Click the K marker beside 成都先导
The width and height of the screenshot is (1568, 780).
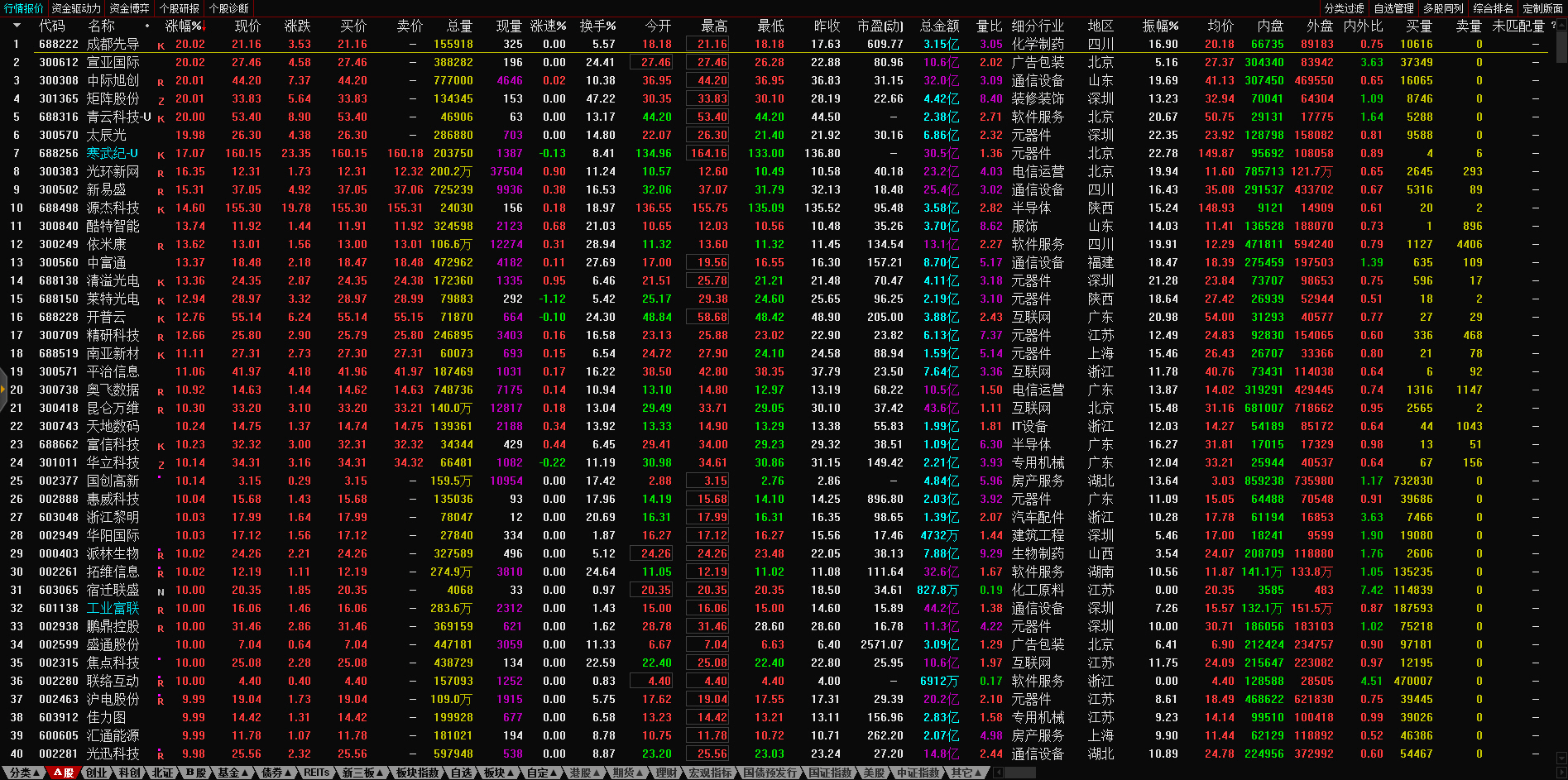tap(161, 45)
